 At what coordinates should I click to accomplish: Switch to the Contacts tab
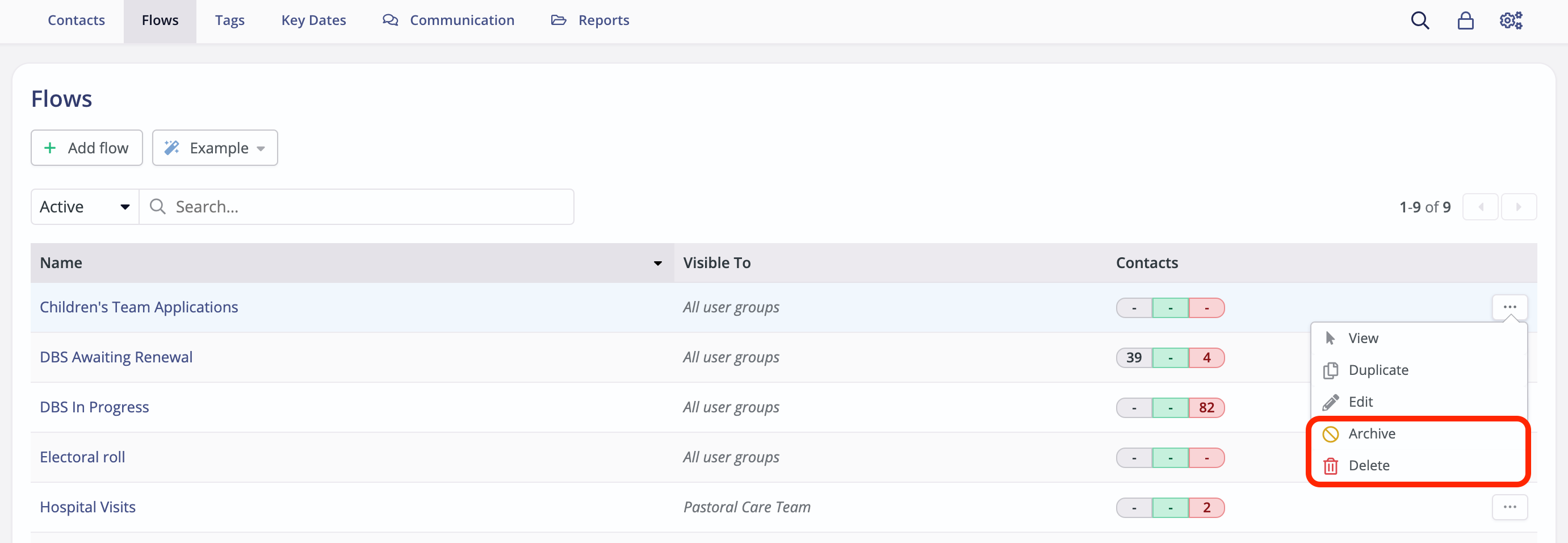76,20
